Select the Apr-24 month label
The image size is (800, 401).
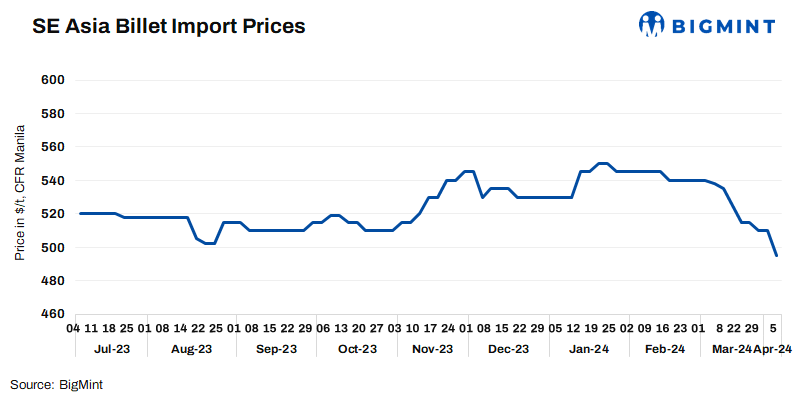tap(772, 349)
